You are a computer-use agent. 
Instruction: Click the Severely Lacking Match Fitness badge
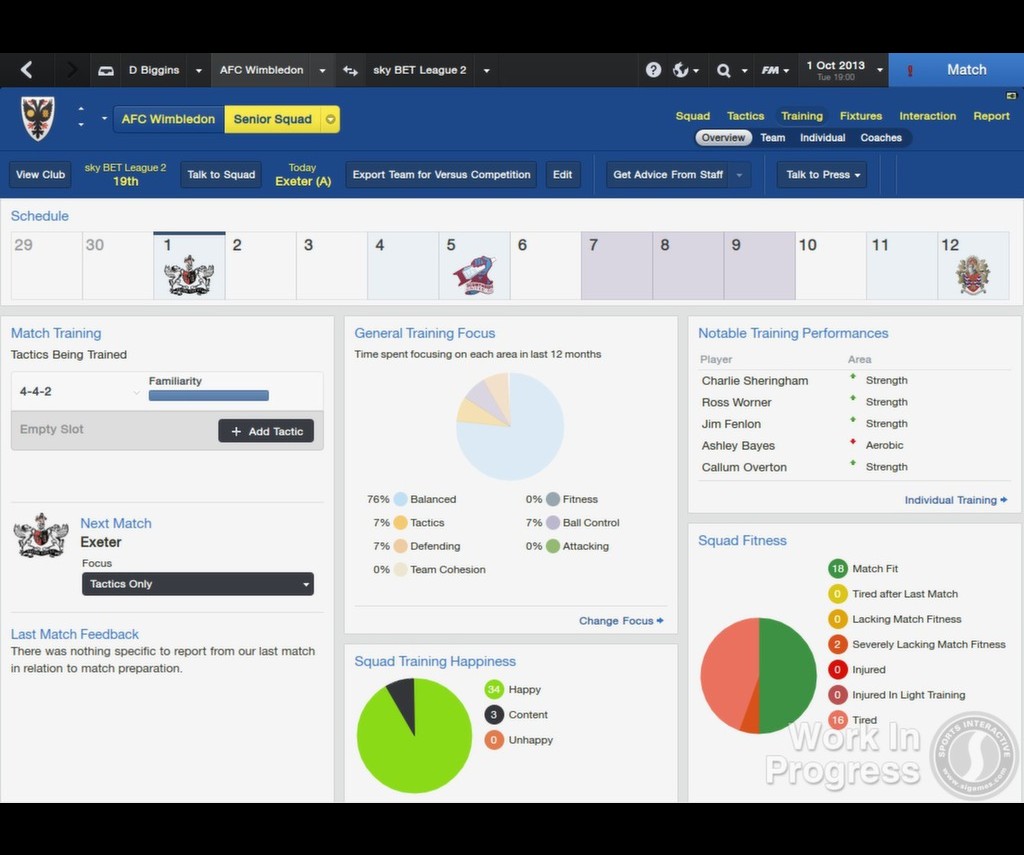(837, 644)
